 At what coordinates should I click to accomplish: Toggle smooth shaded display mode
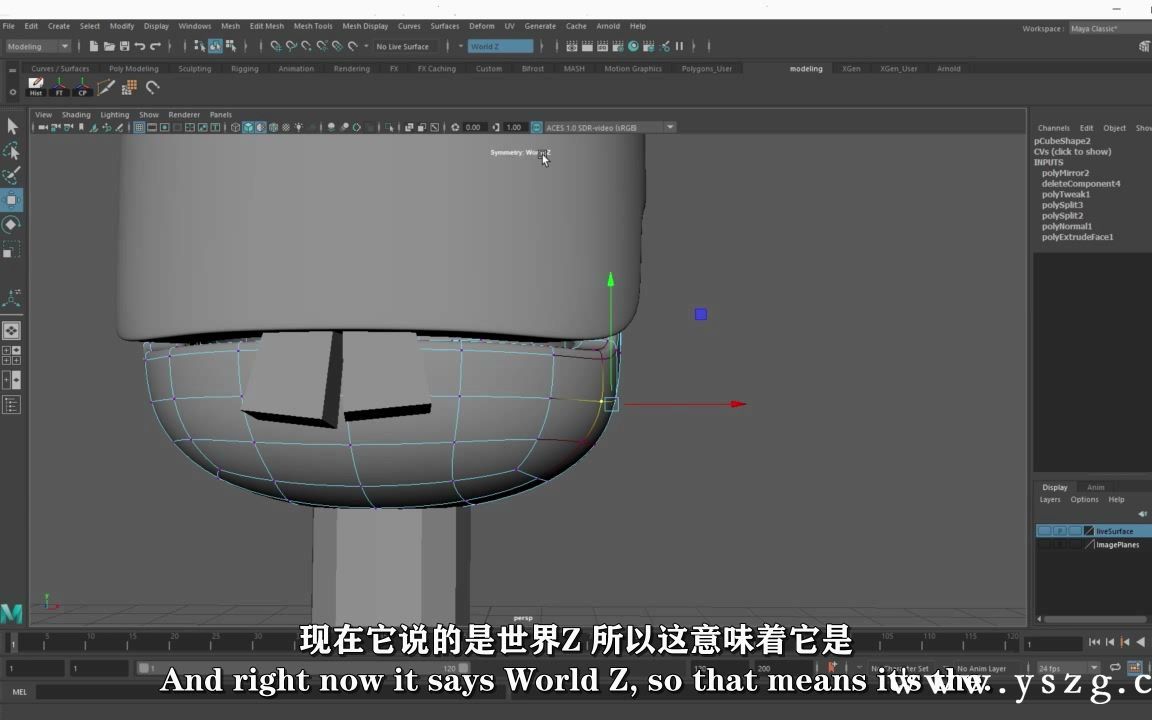pos(248,128)
